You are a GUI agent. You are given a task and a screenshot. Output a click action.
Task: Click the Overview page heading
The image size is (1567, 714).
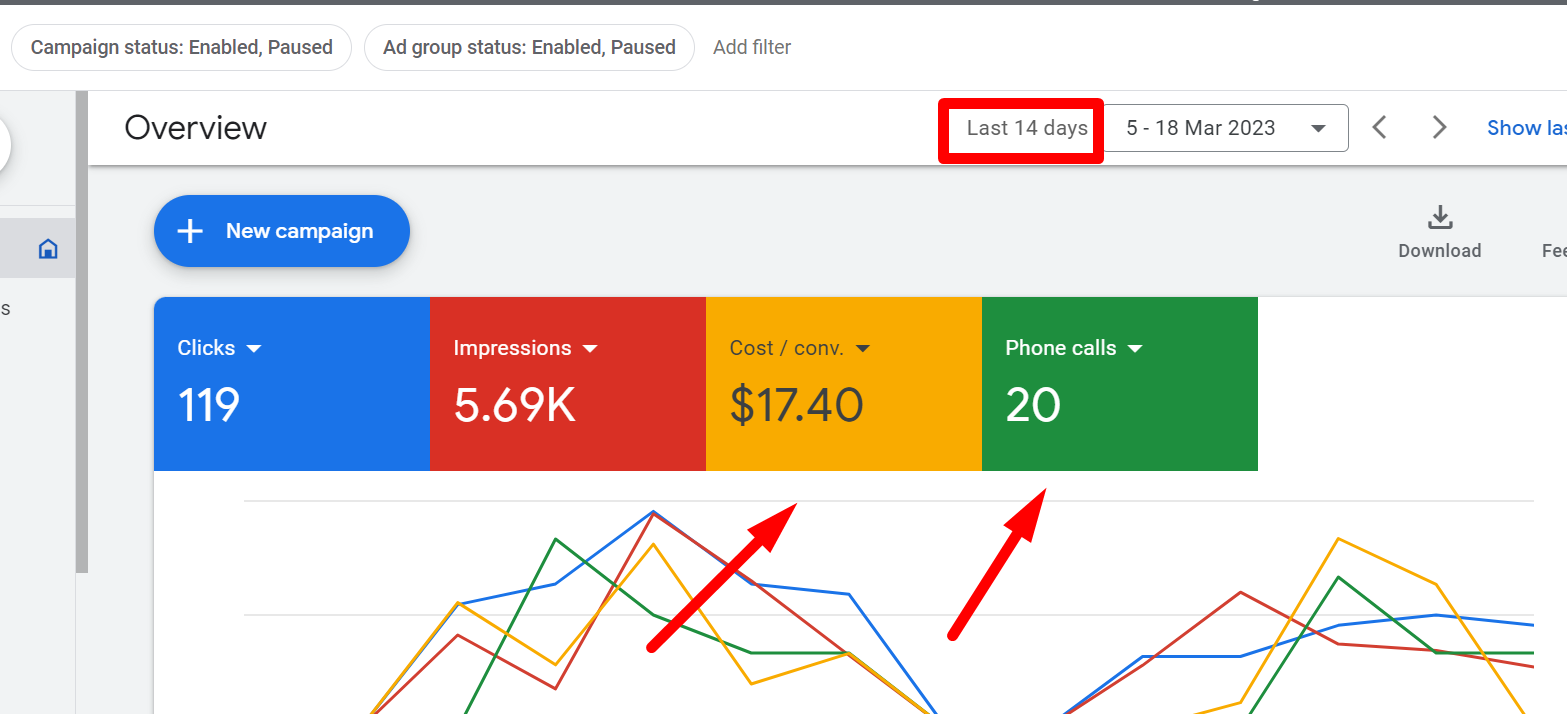196,128
